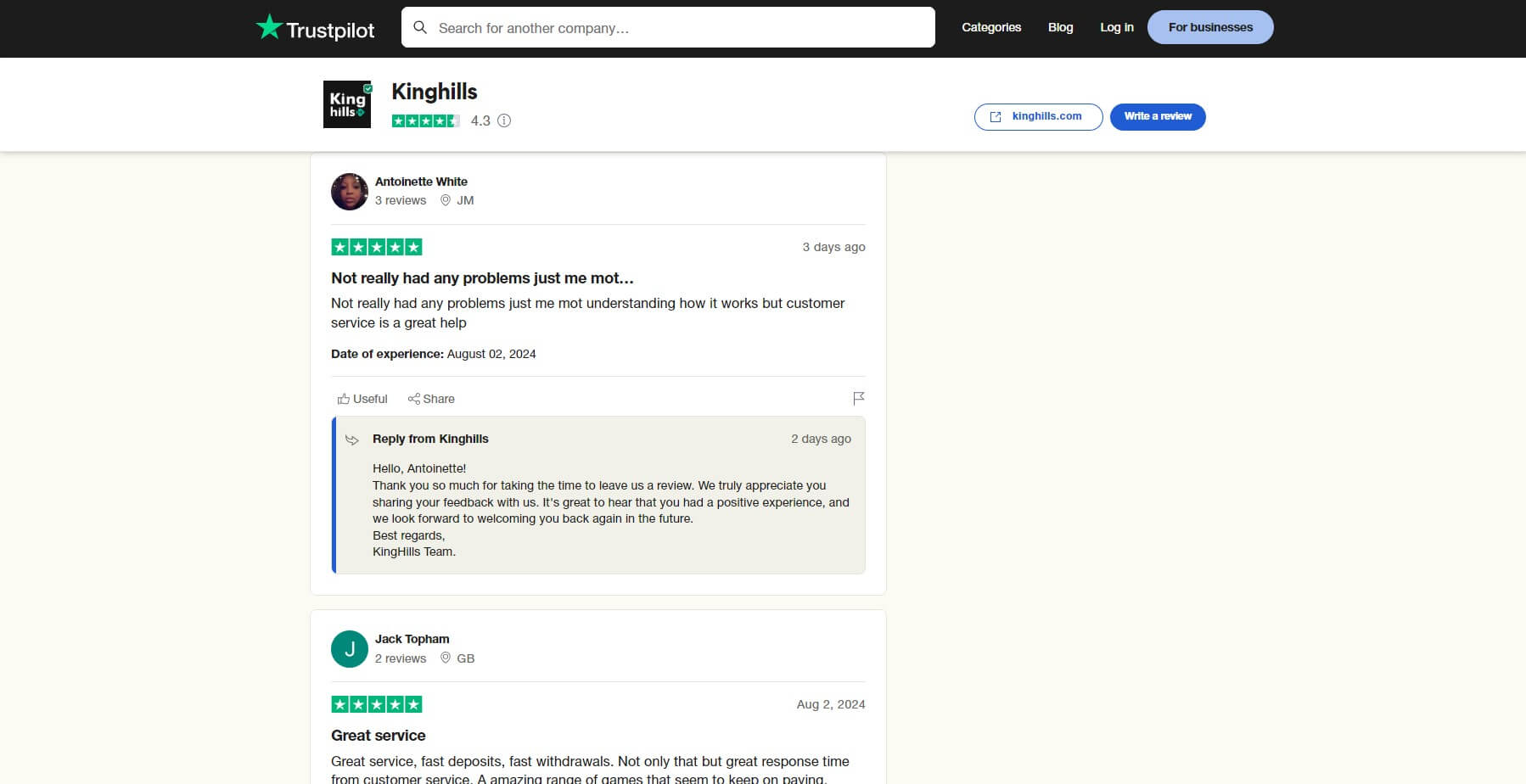Viewport: 1526px width, 784px height.
Task: Open the Categories menu
Action: coord(990,27)
